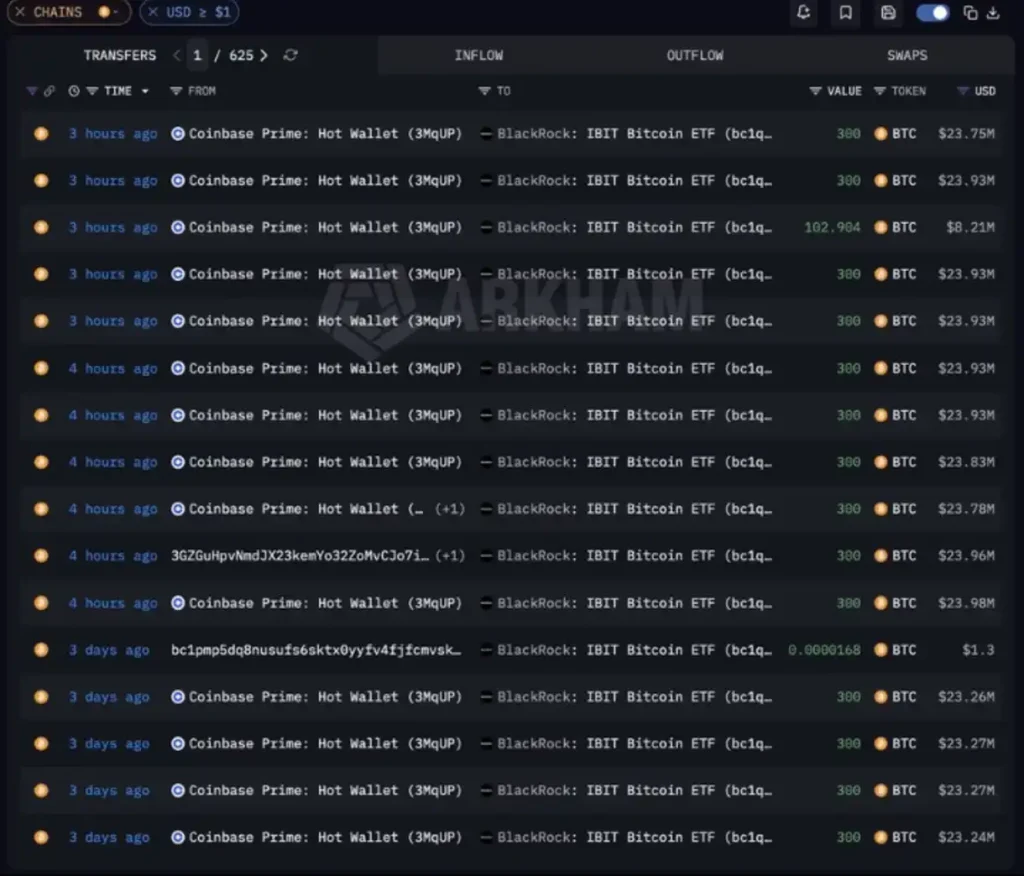The height and width of the screenshot is (876, 1024).
Task: Click the $23.78M USD amount
Action: point(967,509)
